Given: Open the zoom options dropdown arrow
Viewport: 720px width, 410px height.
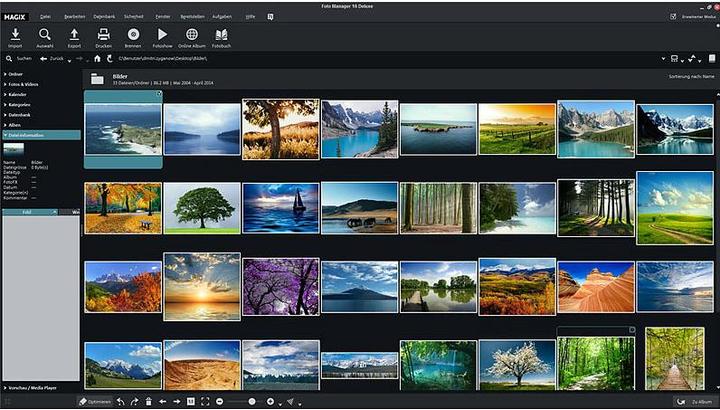Looking at the screenshot, I should pos(280,404).
